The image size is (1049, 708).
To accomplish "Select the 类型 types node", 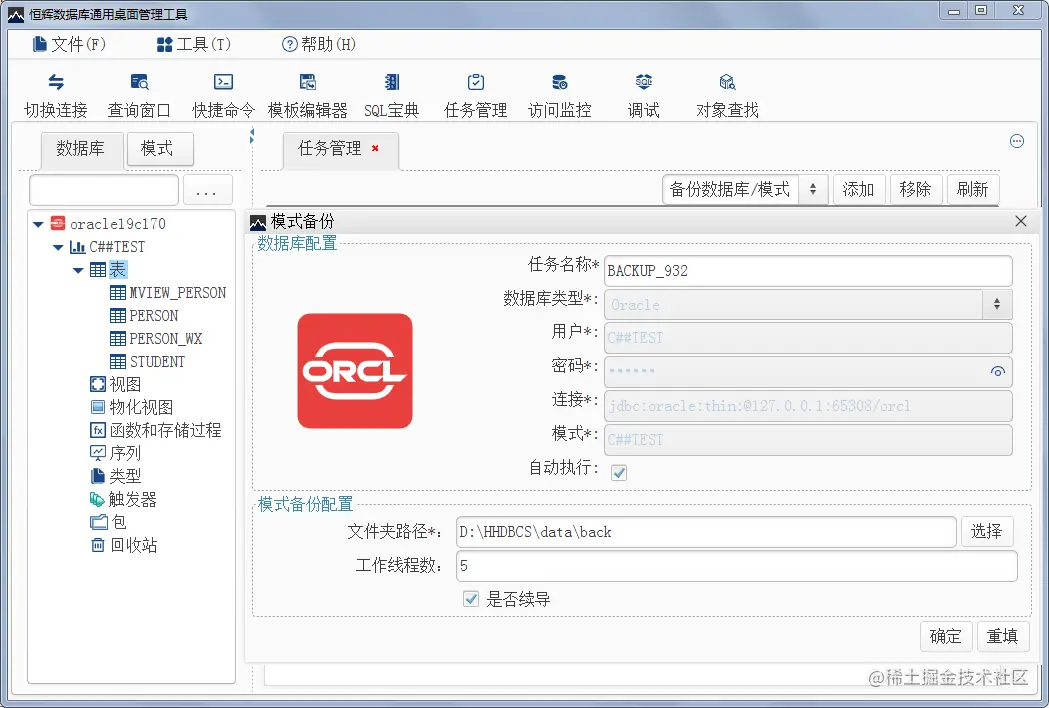I will (x=116, y=476).
